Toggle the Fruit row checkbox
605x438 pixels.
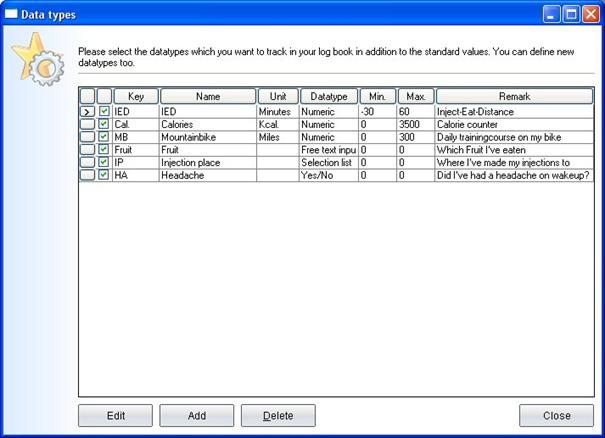point(104,150)
